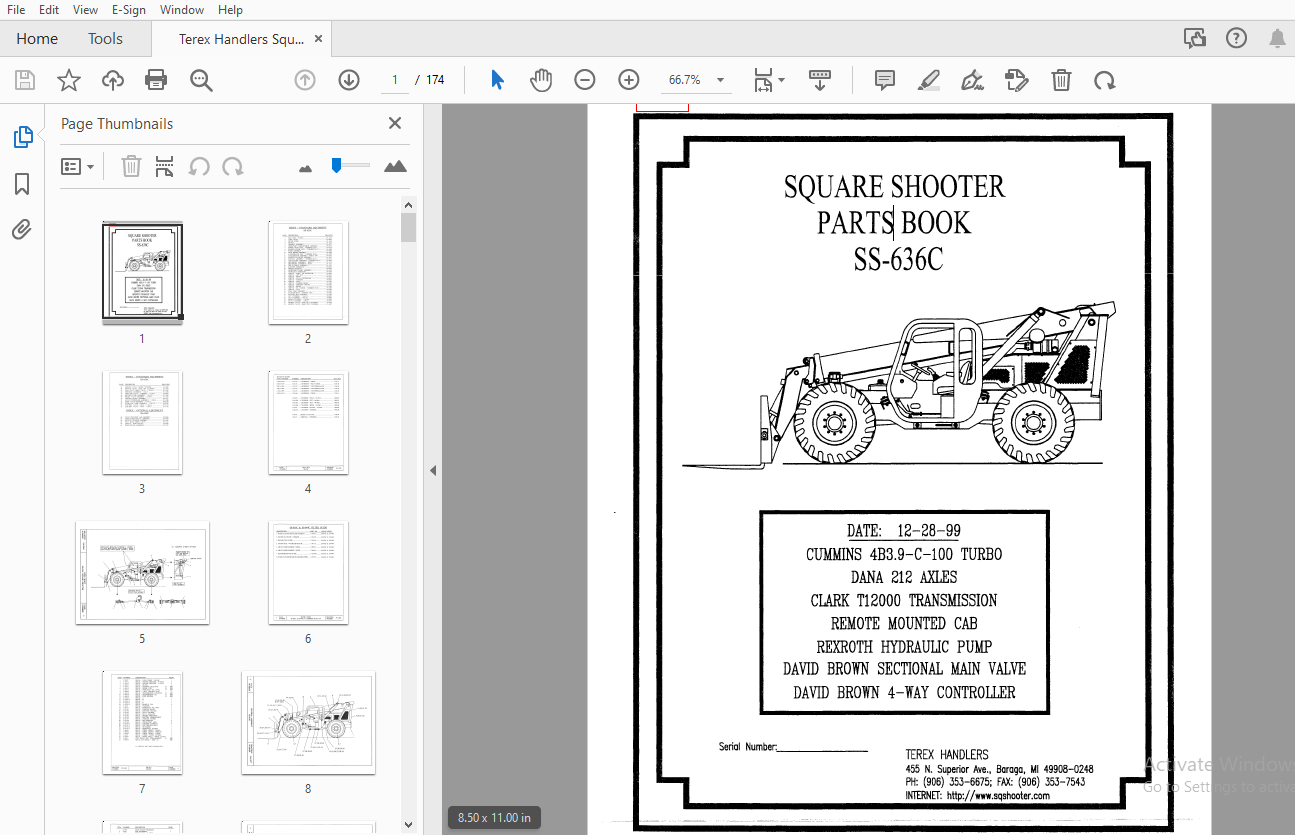Print the document
The image size is (1295, 835).
coord(156,80)
